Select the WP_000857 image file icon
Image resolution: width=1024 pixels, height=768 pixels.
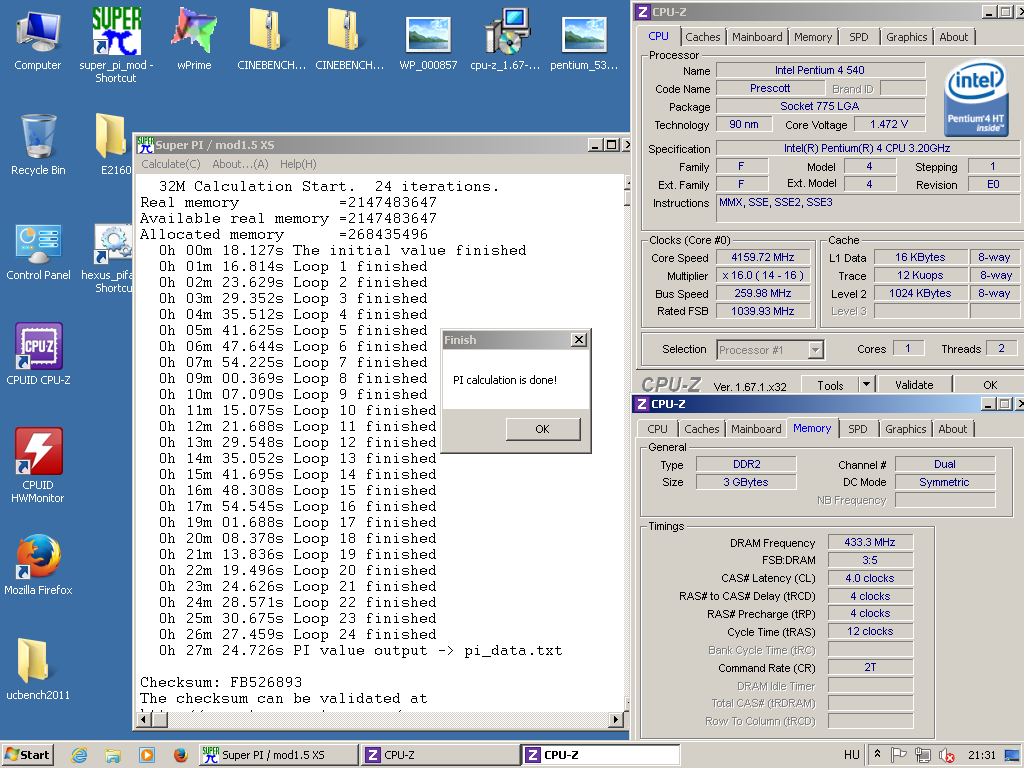coord(428,39)
